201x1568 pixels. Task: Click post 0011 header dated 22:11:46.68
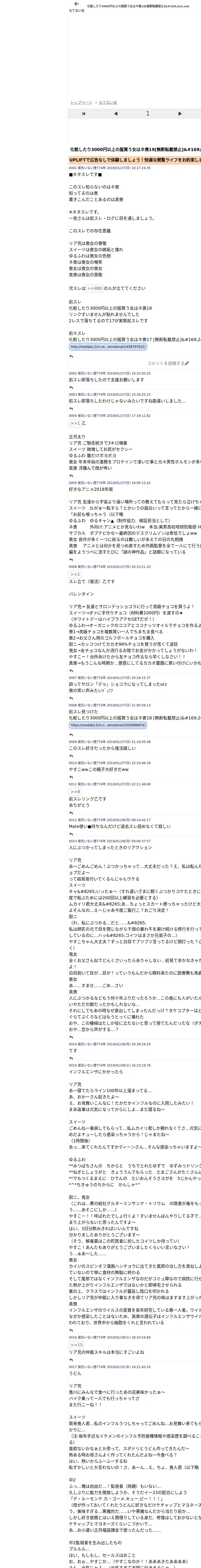pyautogui.click(x=110, y=784)
